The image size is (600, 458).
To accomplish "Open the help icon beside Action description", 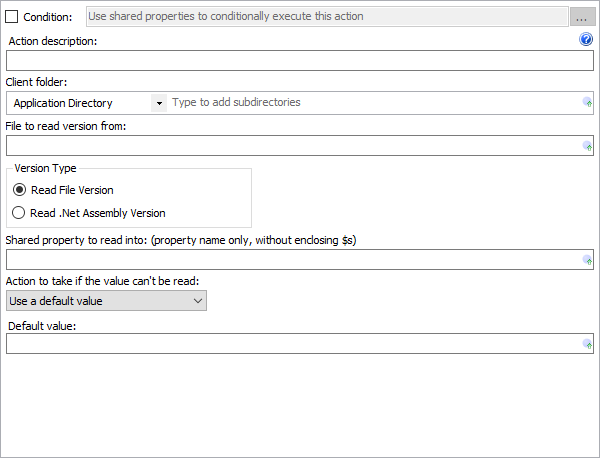I will pos(587,40).
